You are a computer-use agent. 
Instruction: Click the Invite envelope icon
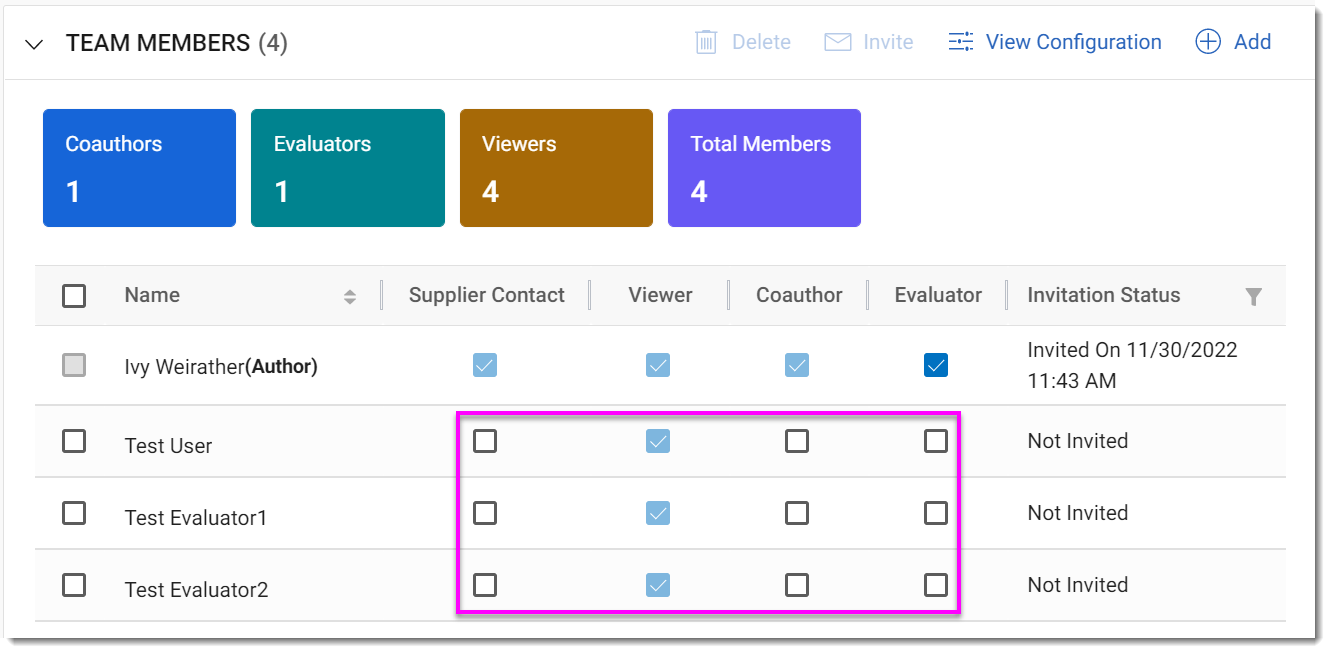click(x=837, y=42)
